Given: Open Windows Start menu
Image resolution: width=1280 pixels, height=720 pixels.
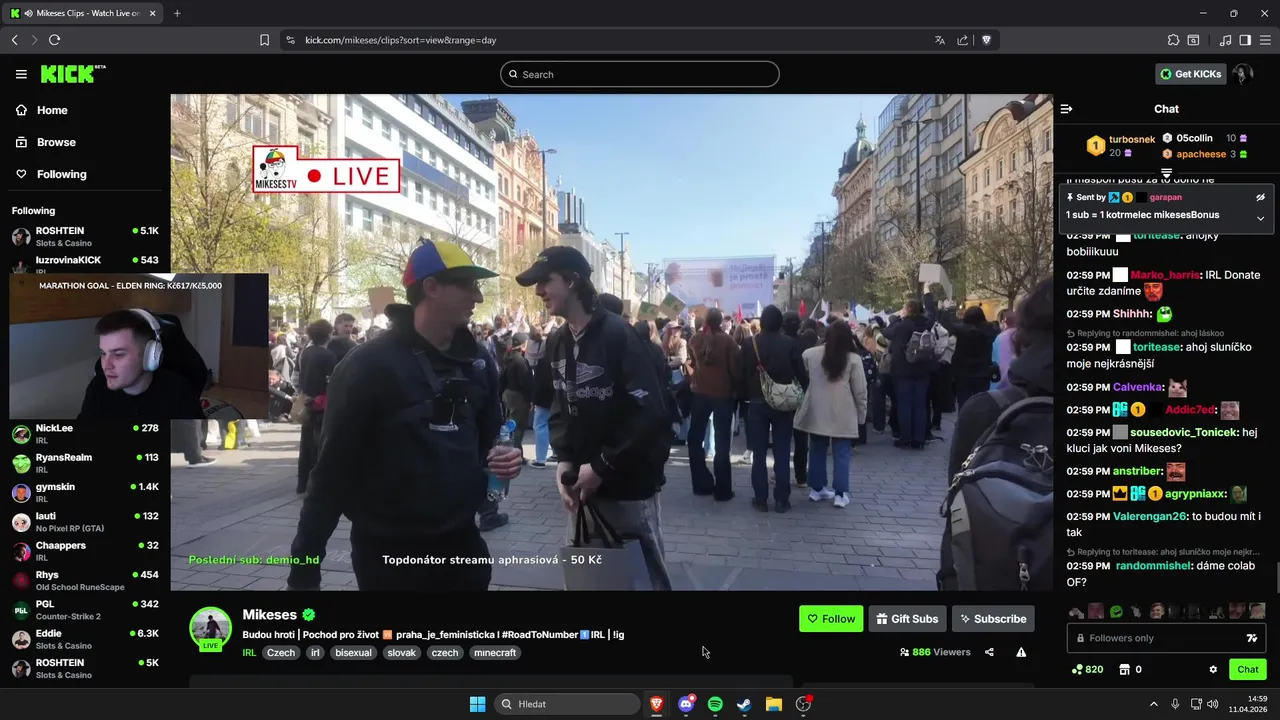Looking at the screenshot, I should (x=477, y=704).
